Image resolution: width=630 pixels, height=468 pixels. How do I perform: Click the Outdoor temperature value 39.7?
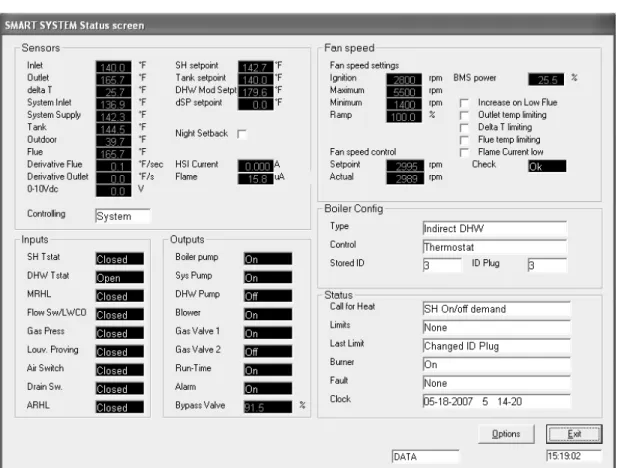(113, 141)
